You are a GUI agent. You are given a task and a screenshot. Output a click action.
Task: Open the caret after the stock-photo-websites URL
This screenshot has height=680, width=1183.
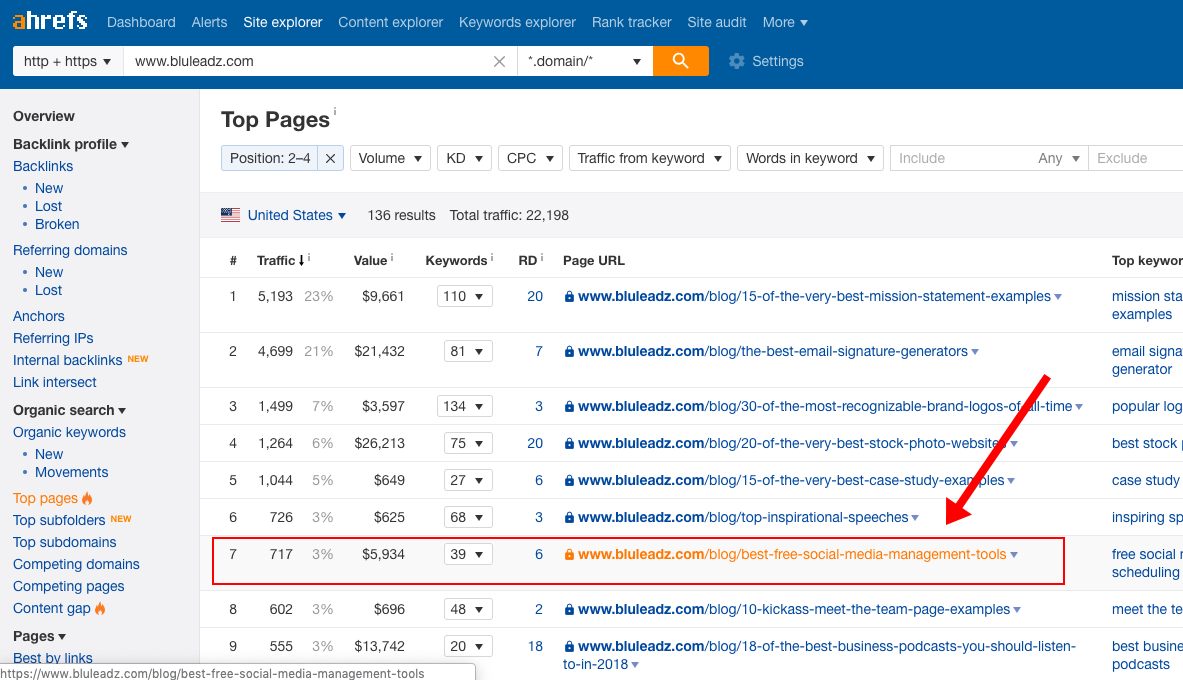pyautogui.click(x=1014, y=445)
